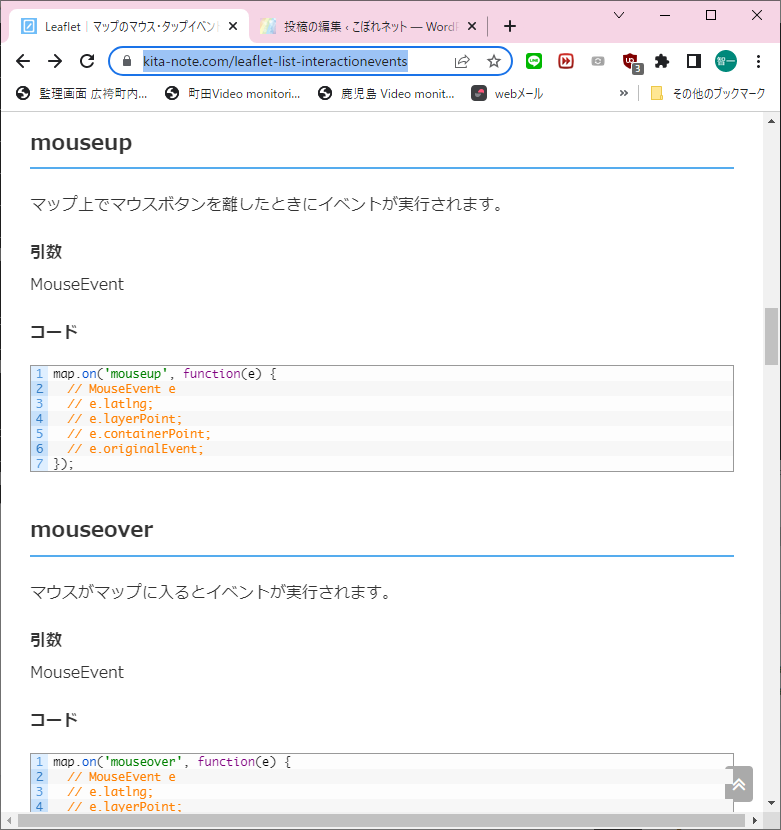Share this page from the address bar
Screen dimensions: 781x830
pos(462,61)
